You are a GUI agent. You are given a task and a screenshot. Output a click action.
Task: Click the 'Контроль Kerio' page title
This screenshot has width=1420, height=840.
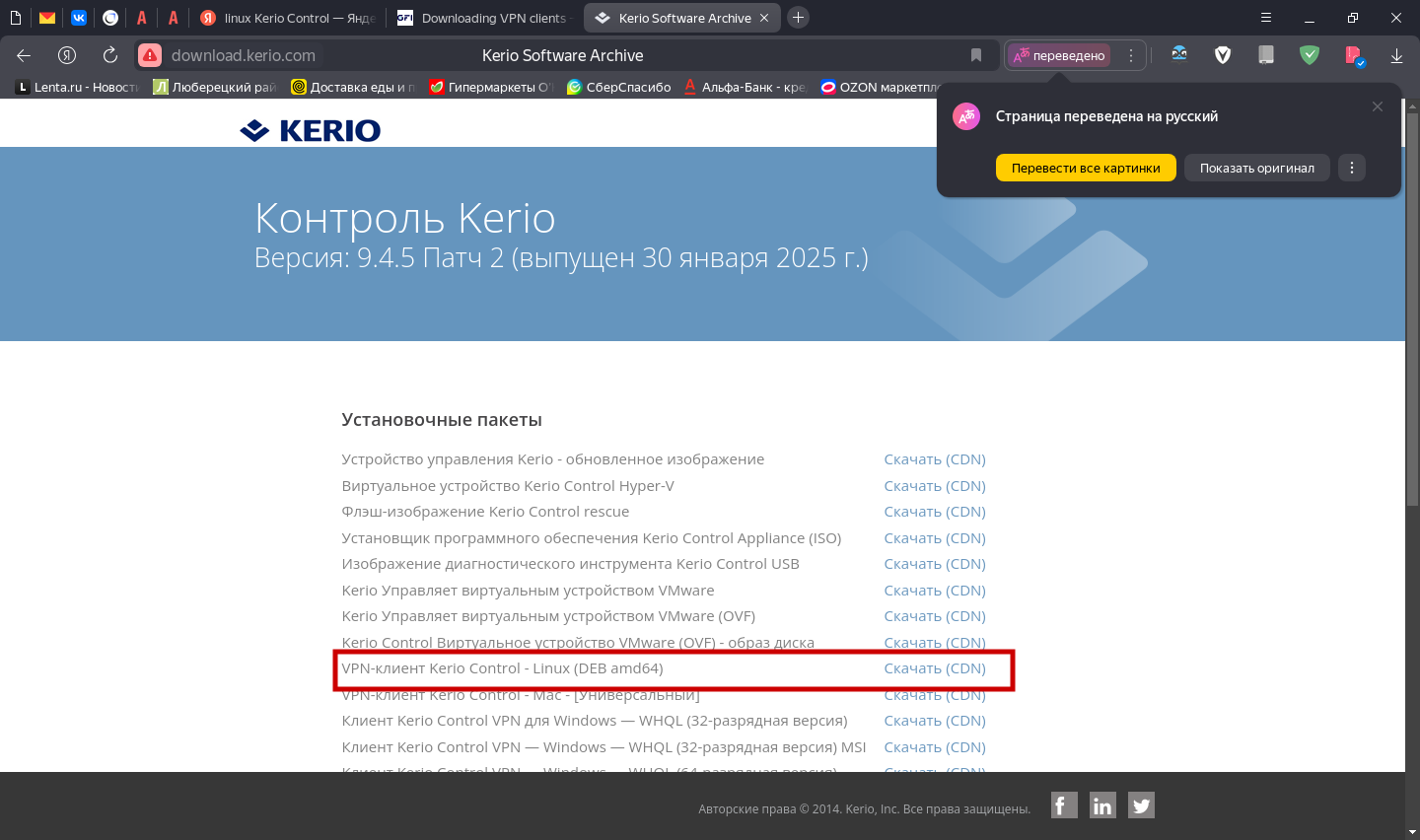click(x=405, y=218)
